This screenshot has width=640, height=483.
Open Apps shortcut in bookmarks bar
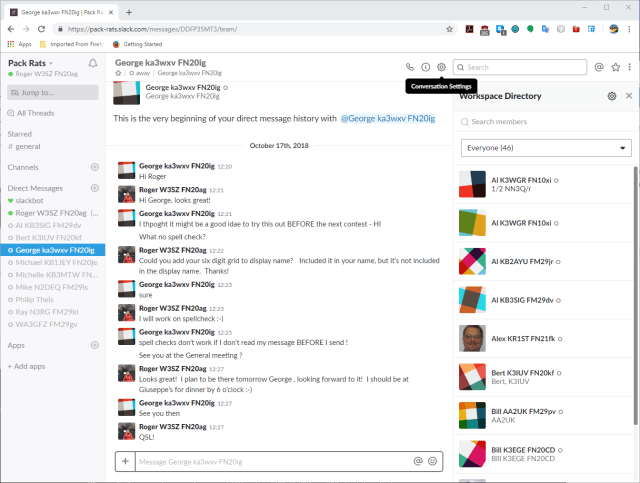19,44
